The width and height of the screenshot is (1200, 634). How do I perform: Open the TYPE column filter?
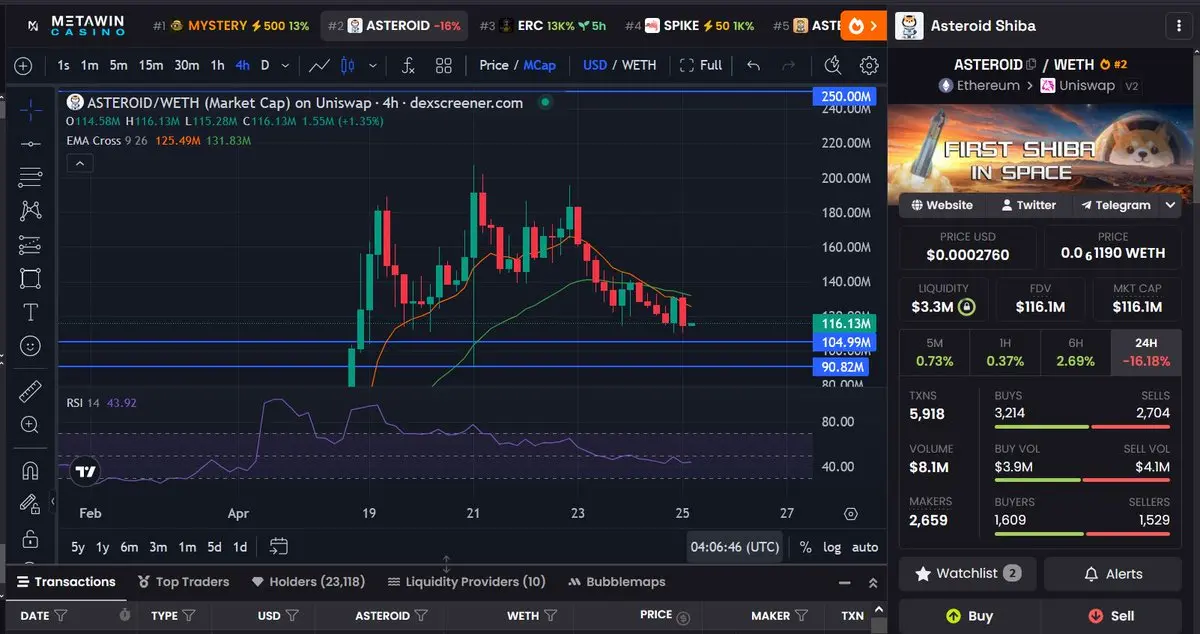tap(189, 616)
